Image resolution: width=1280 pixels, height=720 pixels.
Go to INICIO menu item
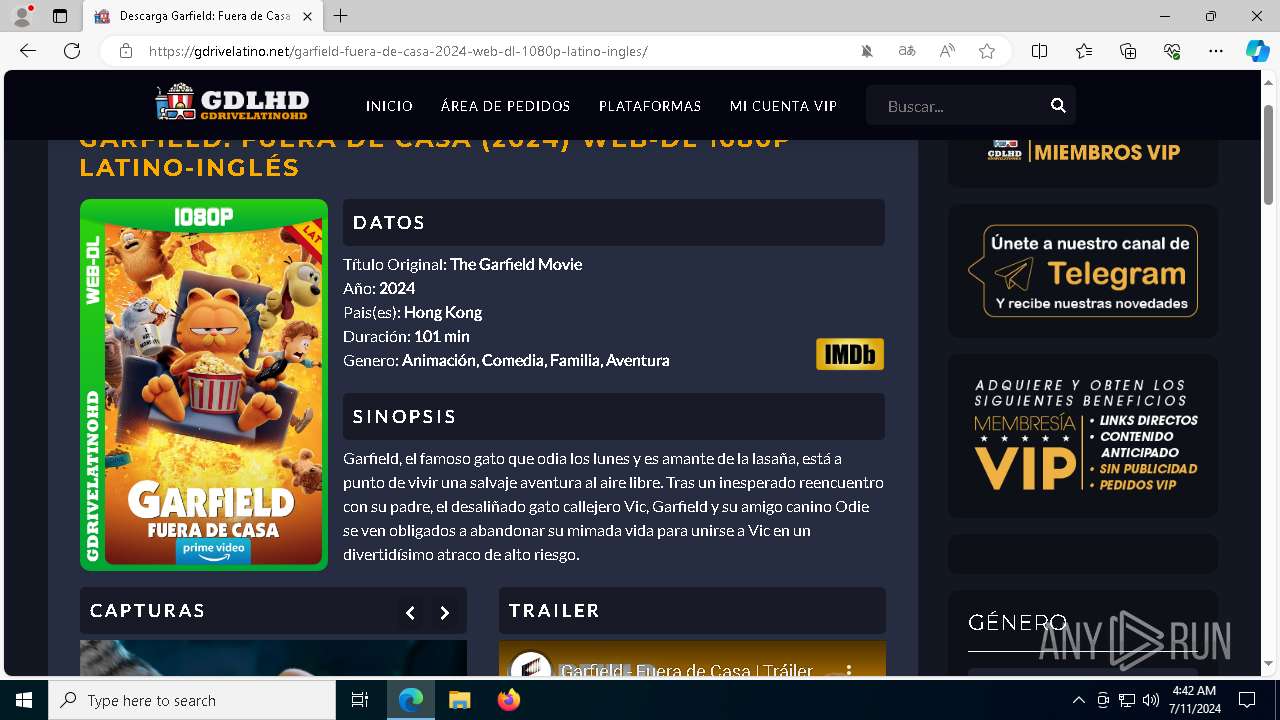[389, 106]
